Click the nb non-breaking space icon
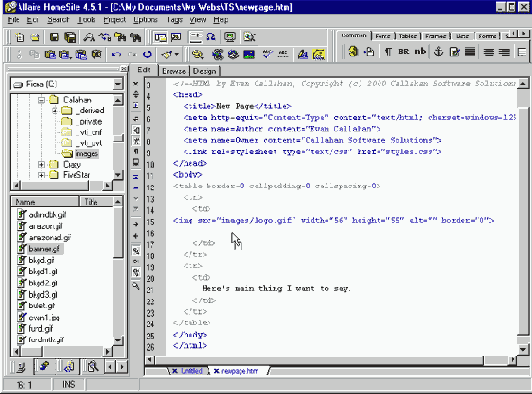This screenshot has width=532, height=394. [420, 52]
